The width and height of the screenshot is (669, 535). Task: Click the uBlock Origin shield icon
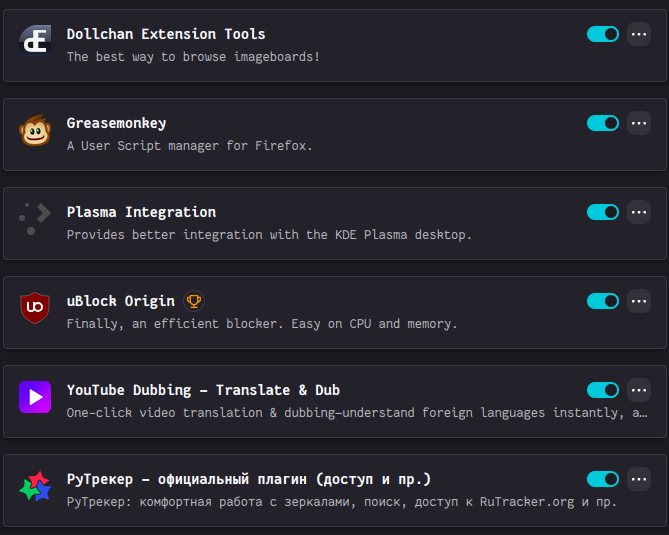pos(35,309)
